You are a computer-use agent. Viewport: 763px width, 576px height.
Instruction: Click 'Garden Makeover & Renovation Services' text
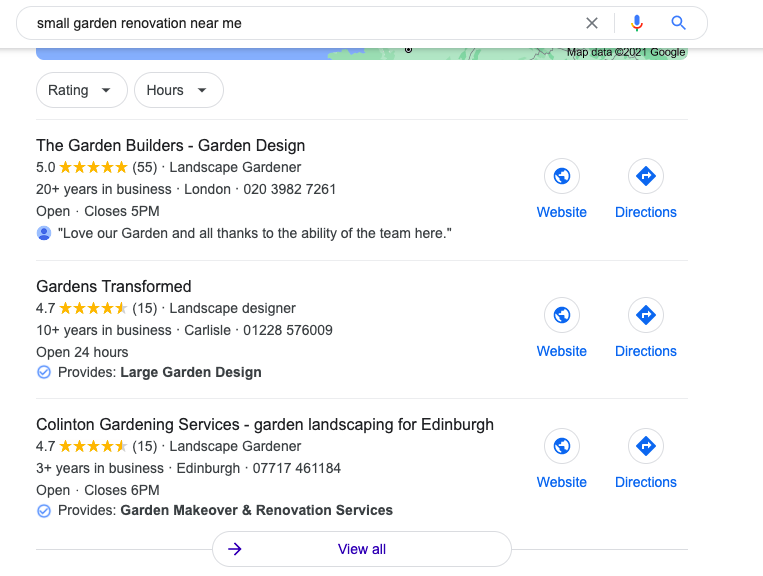click(x=256, y=510)
